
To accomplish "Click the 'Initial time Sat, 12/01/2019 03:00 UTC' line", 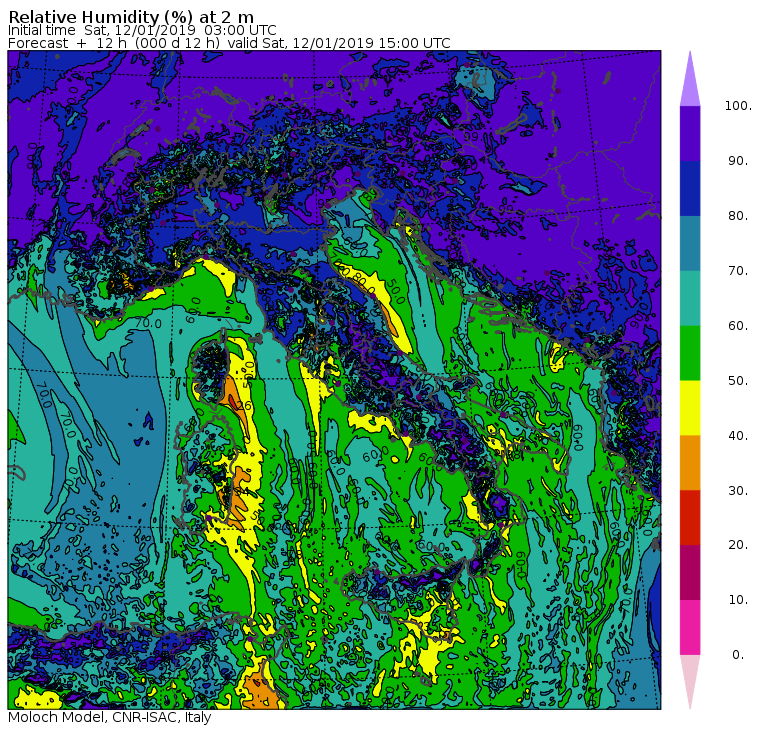I will coord(142,31).
